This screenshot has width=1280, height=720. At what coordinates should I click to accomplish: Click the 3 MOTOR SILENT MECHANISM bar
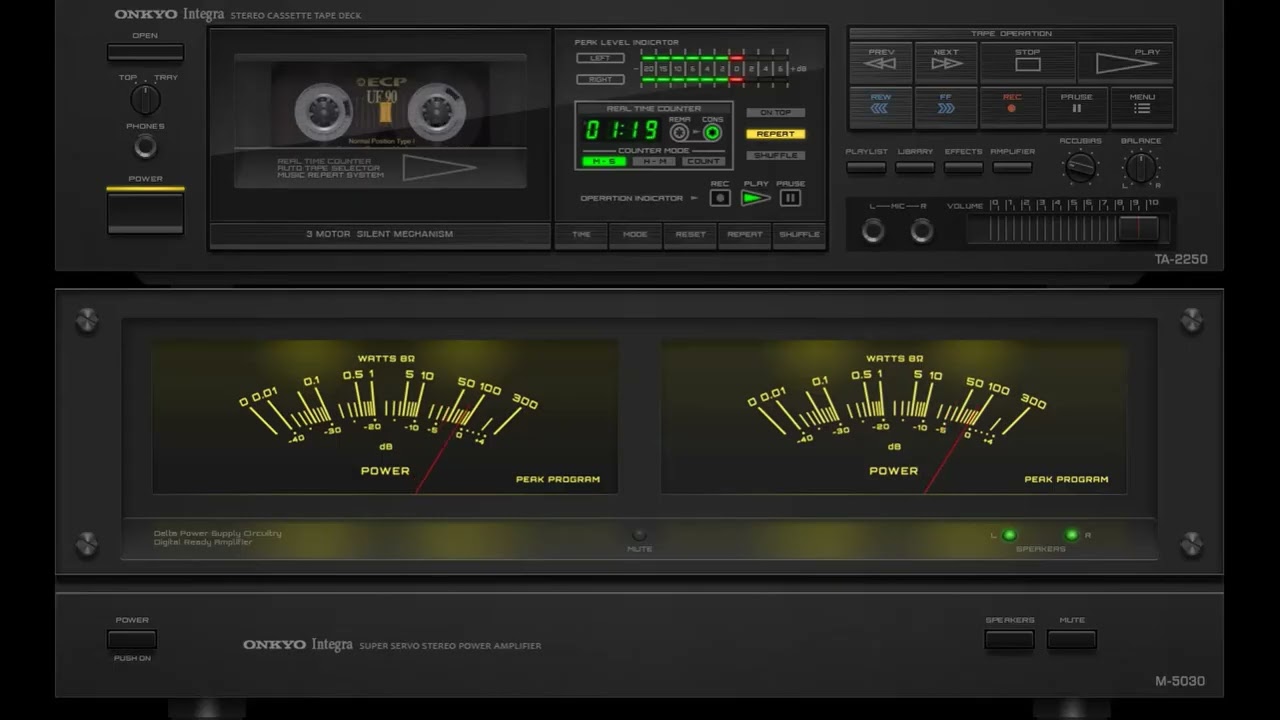(x=380, y=235)
